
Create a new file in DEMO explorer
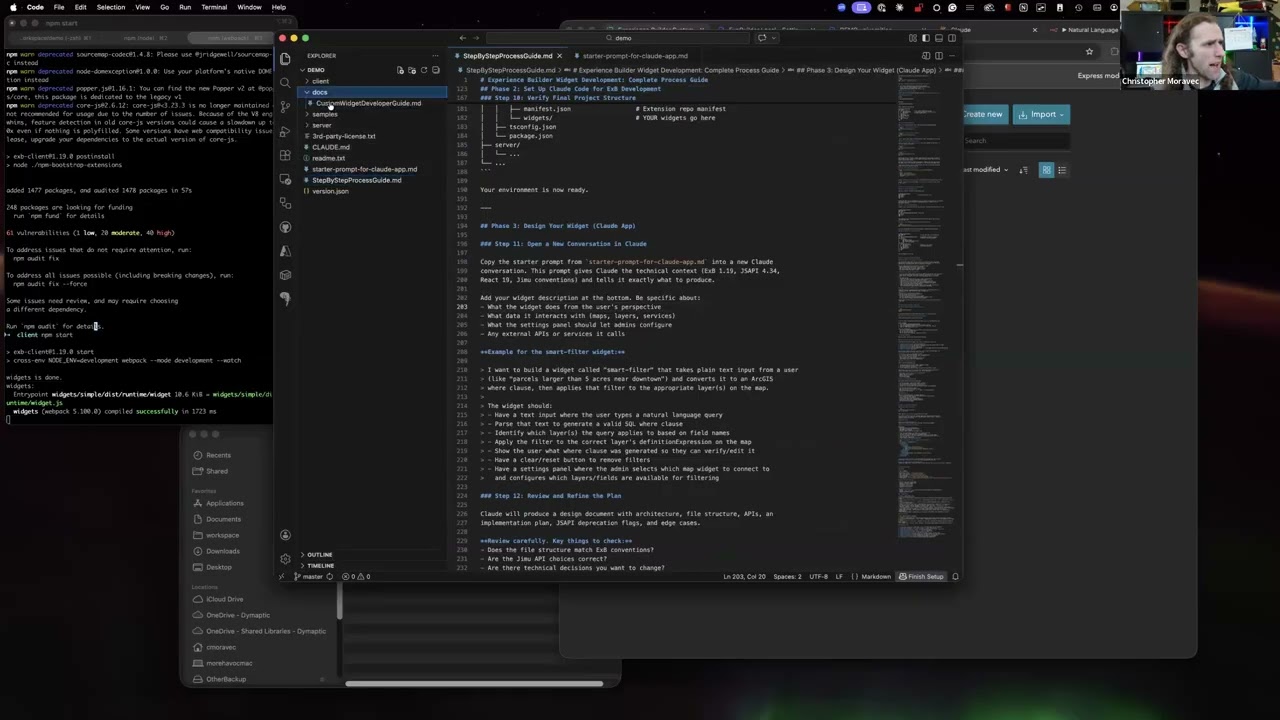click(400, 70)
